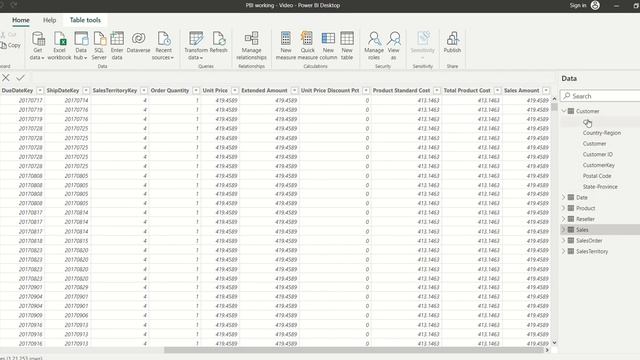Open Unit Price column filter dropdown
The width and height of the screenshot is (640, 360).
click(235, 91)
